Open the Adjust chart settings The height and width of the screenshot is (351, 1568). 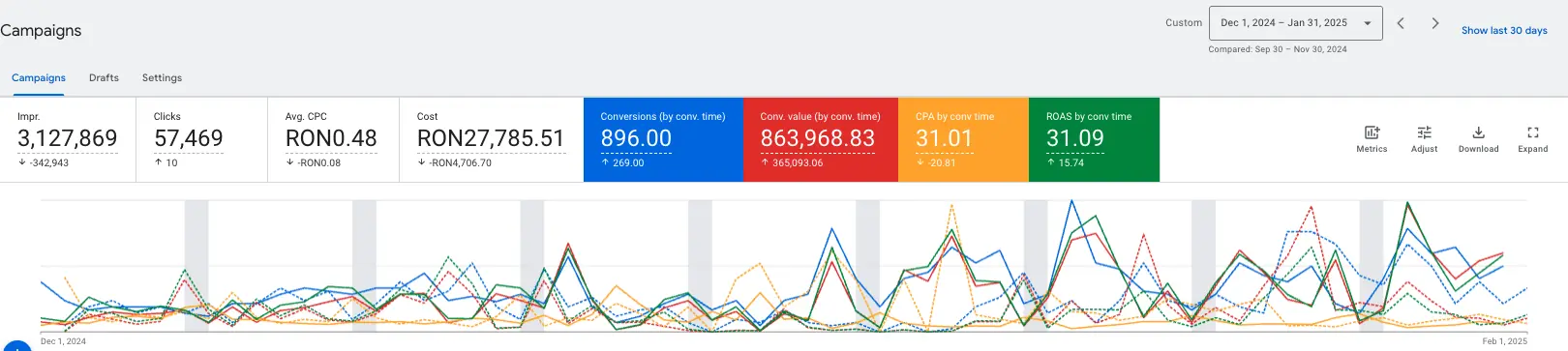(1424, 139)
